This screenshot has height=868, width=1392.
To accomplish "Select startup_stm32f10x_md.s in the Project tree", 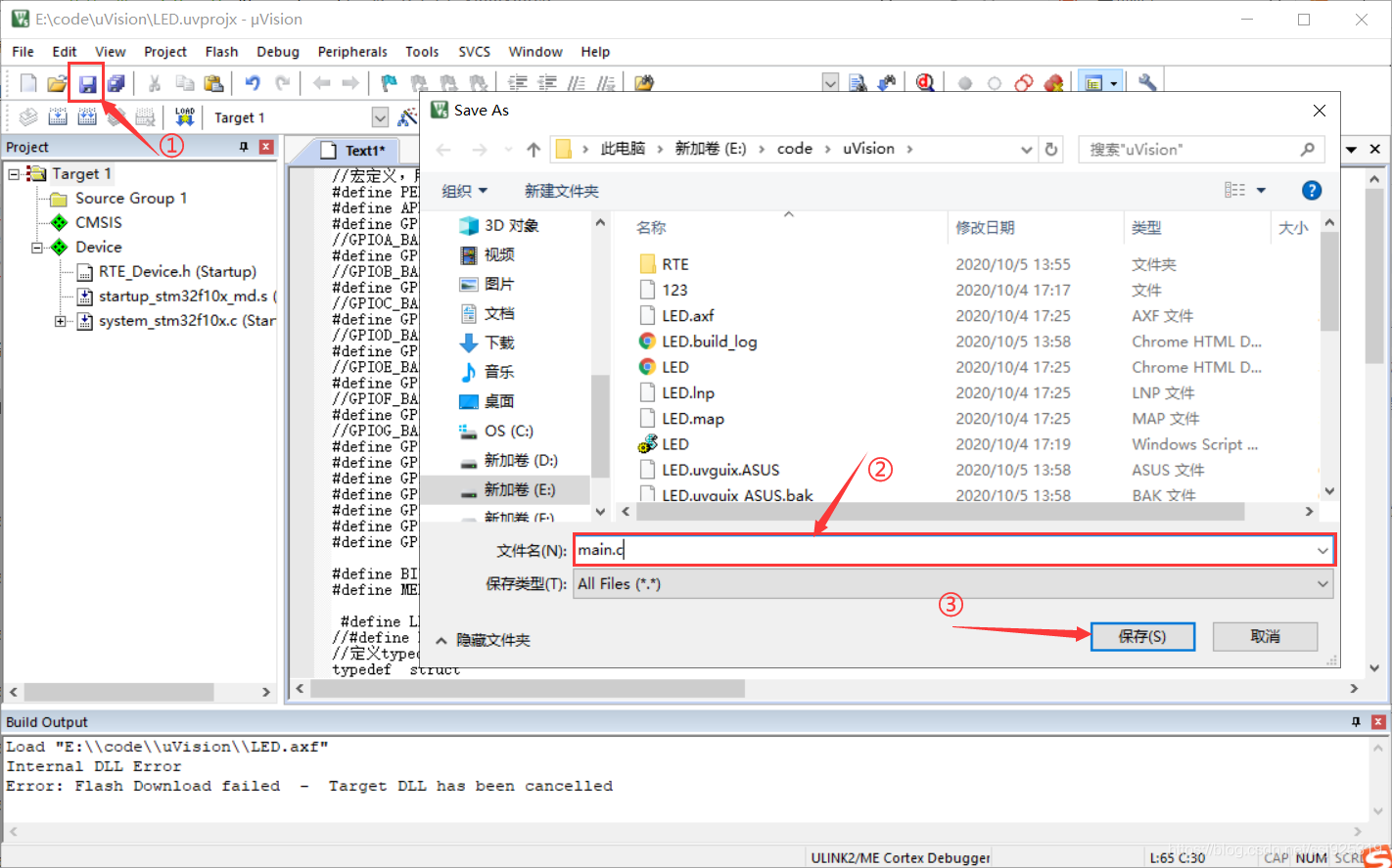I will (x=186, y=297).
